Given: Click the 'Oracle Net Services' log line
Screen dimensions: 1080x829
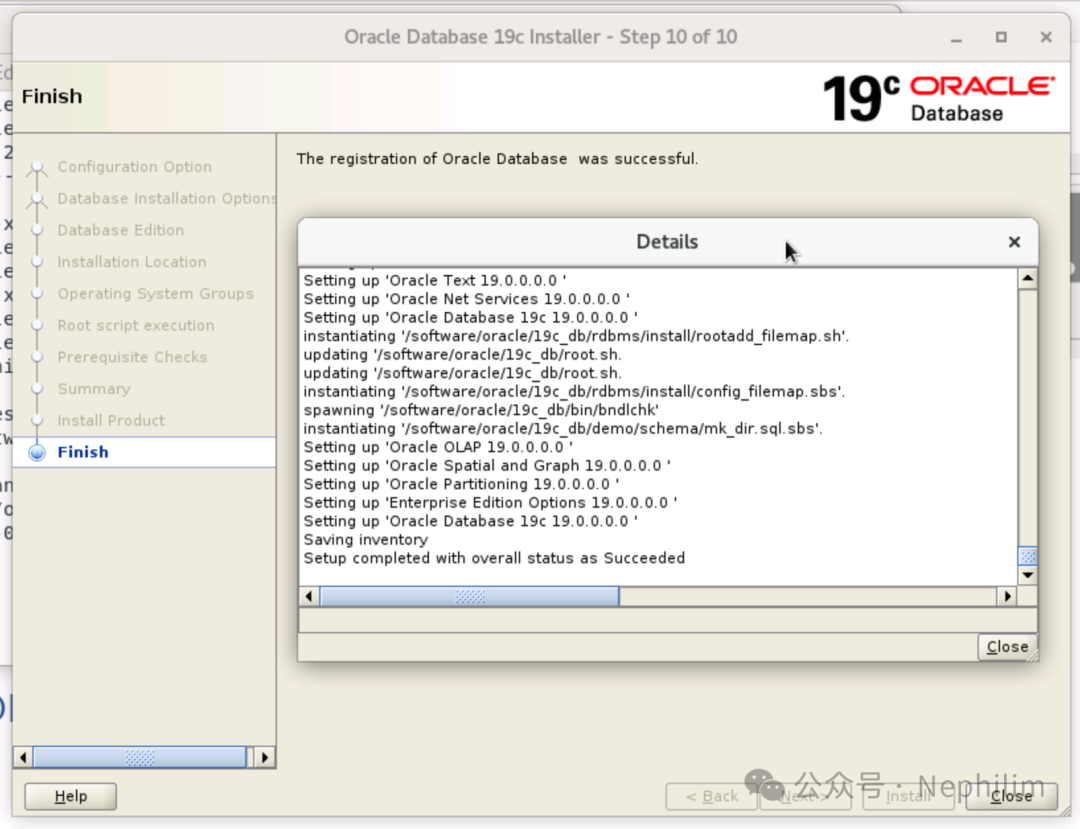Looking at the screenshot, I should click(466, 299).
